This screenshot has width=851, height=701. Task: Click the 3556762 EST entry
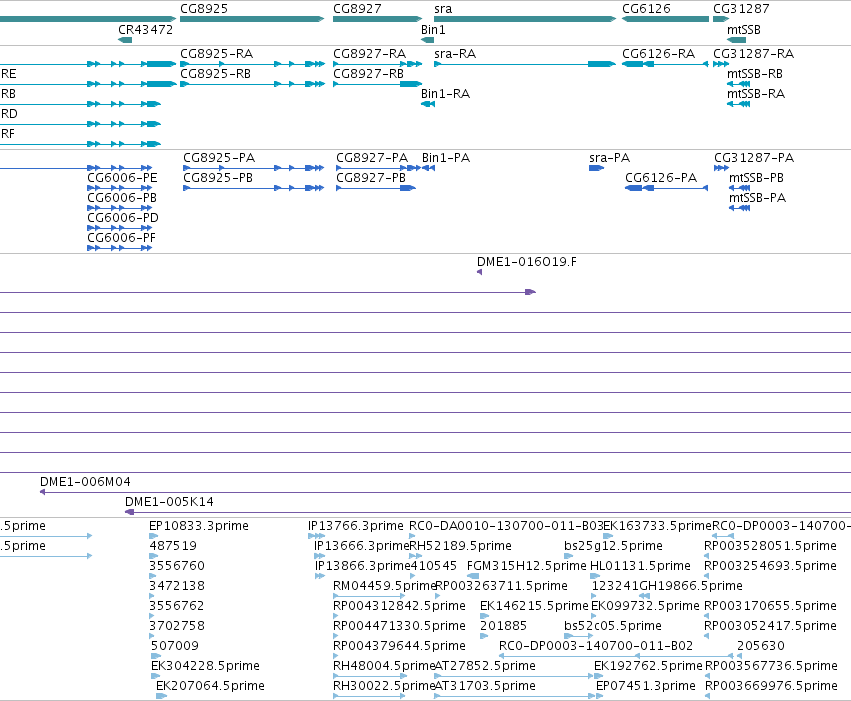click(x=177, y=606)
